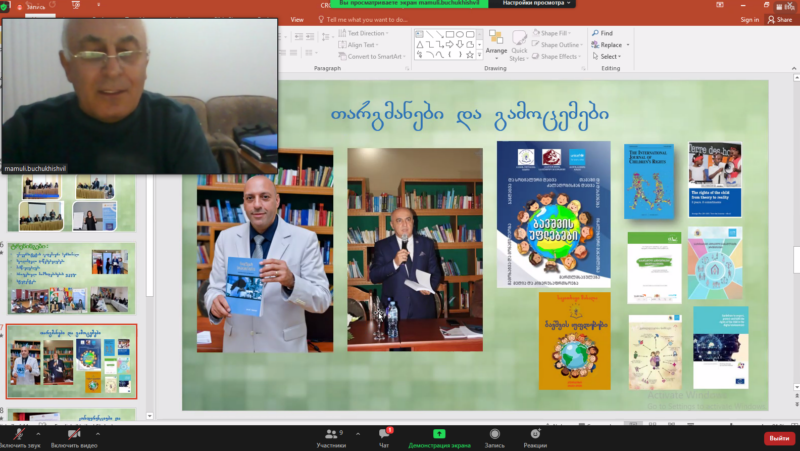The width and height of the screenshot is (800, 451).
Task: Select the rectangle shape
Action: coord(449,34)
